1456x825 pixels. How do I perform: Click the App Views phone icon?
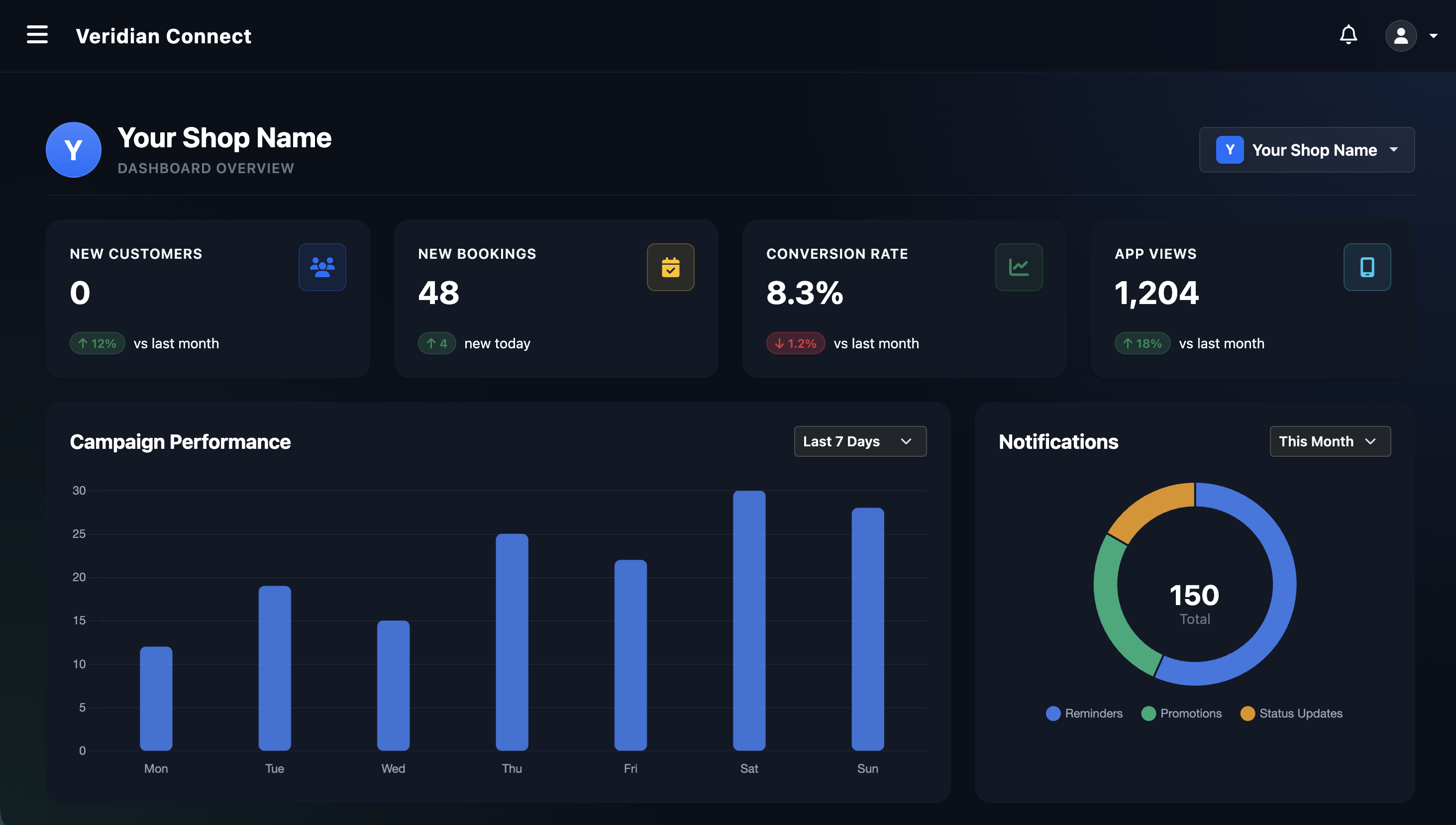click(x=1367, y=267)
